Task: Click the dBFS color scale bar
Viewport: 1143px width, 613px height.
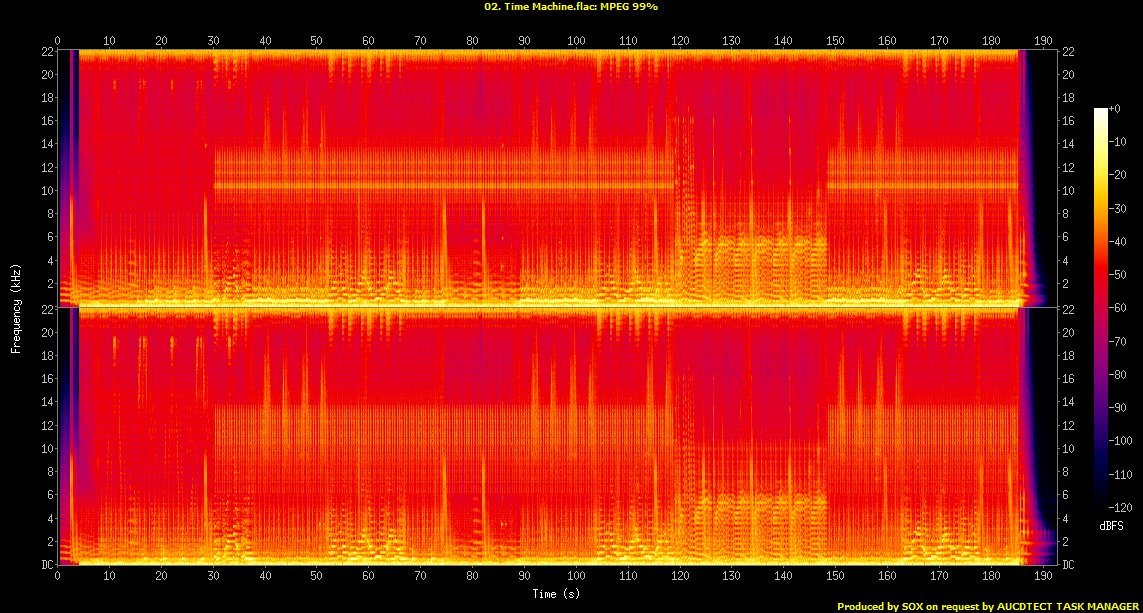Action: pyautogui.click(x=1101, y=309)
